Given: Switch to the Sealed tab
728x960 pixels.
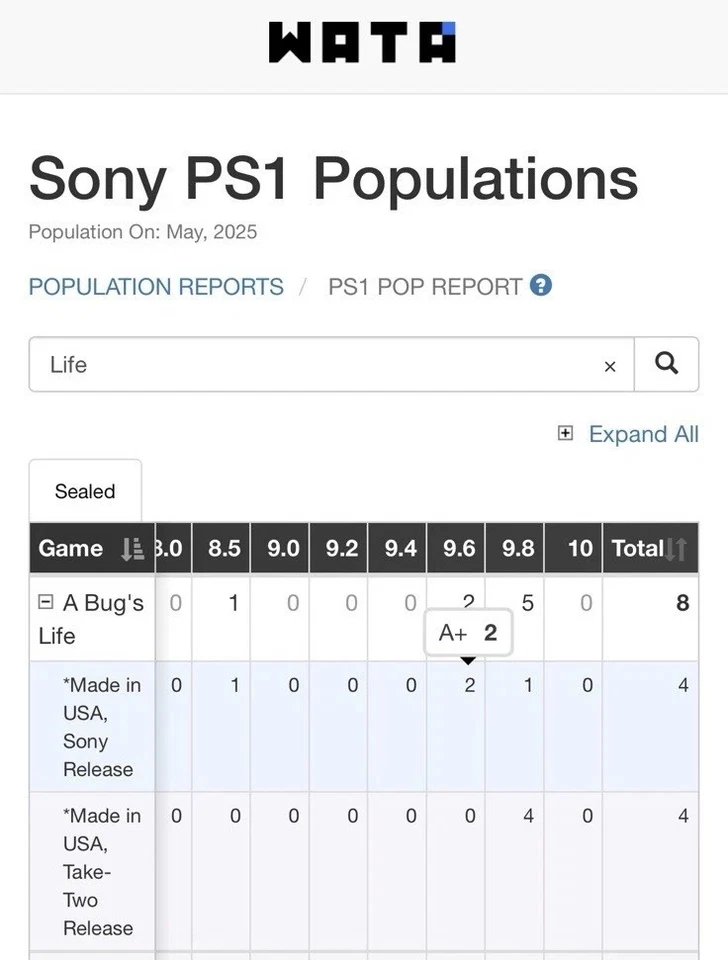Looking at the screenshot, I should [x=85, y=491].
